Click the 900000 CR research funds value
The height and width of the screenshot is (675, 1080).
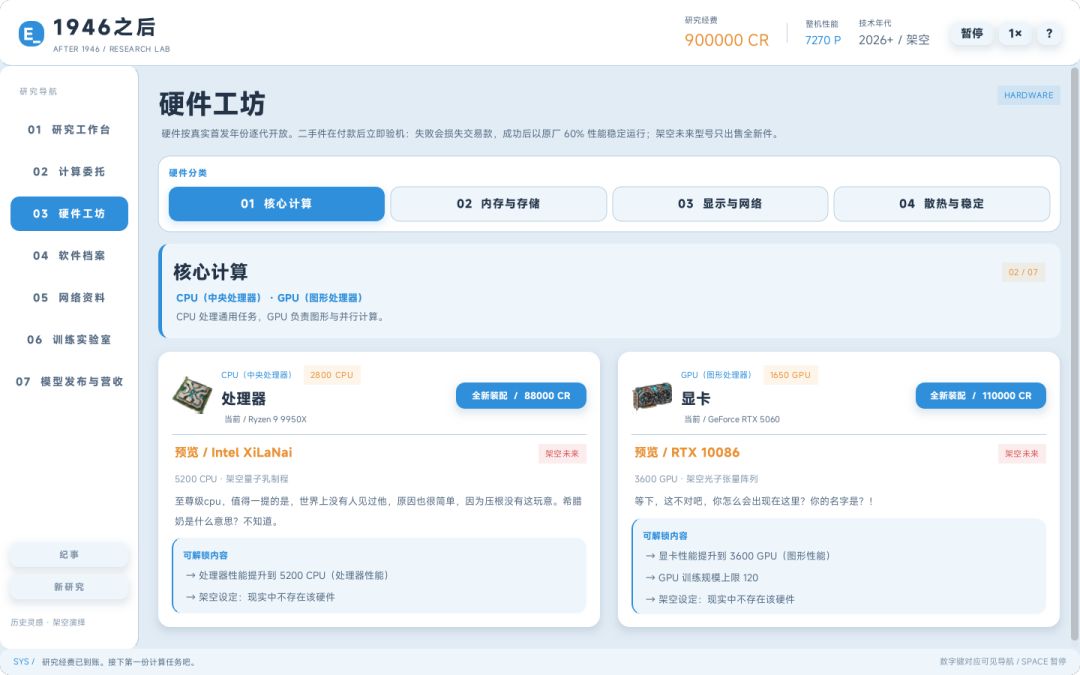coord(726,40)
